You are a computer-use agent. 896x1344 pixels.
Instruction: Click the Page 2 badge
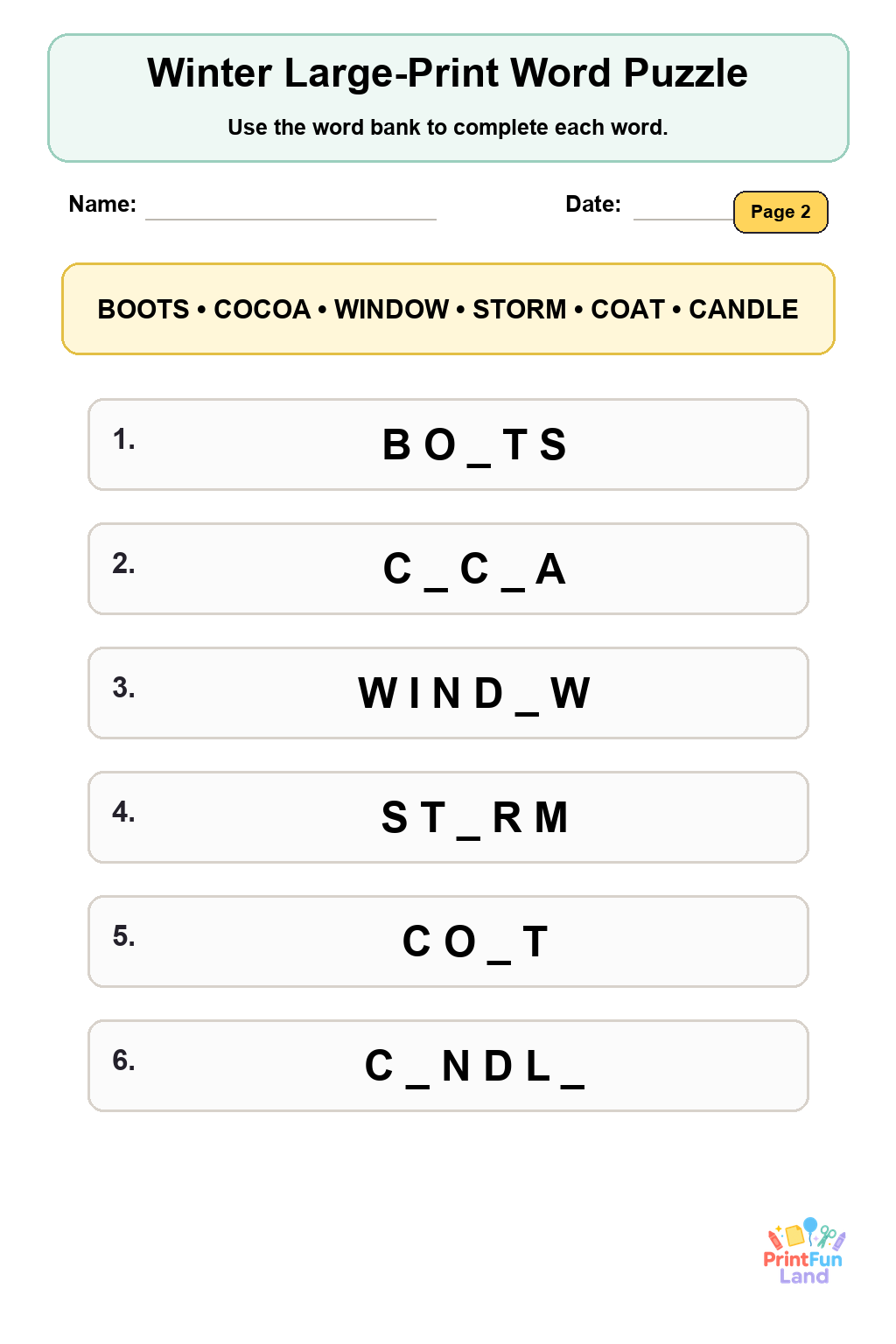click(780, 212)
